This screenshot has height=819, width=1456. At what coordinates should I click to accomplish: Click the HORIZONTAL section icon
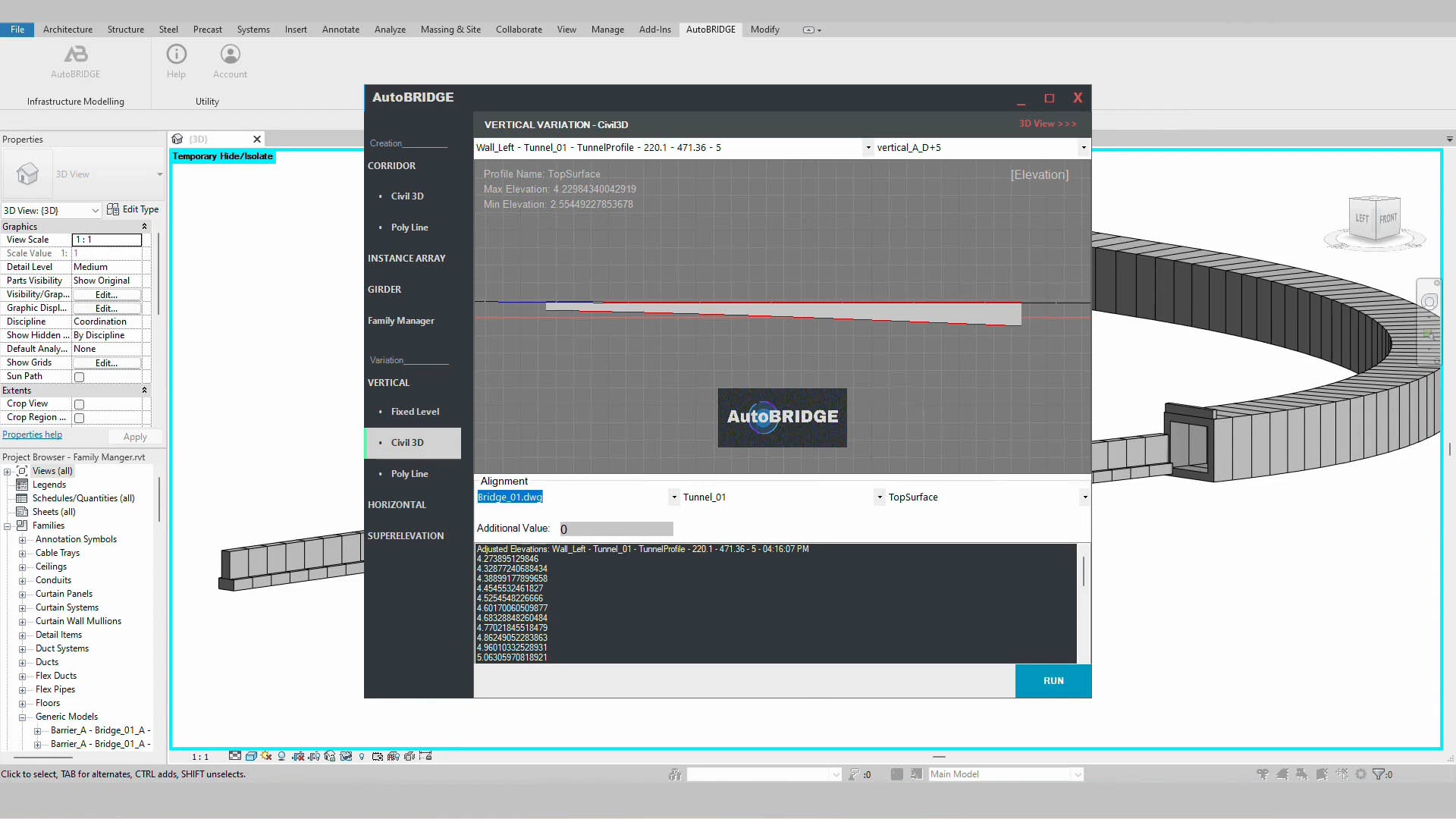(x=398, y=505)
